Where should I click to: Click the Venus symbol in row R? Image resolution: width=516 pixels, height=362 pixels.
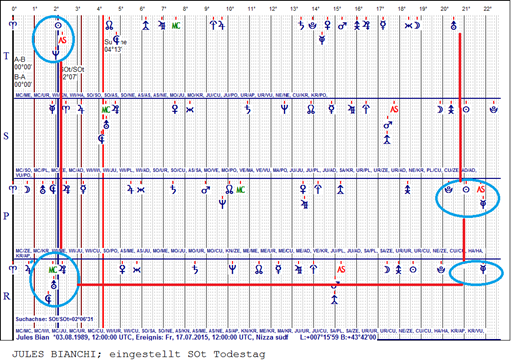(x=122, y=269)
